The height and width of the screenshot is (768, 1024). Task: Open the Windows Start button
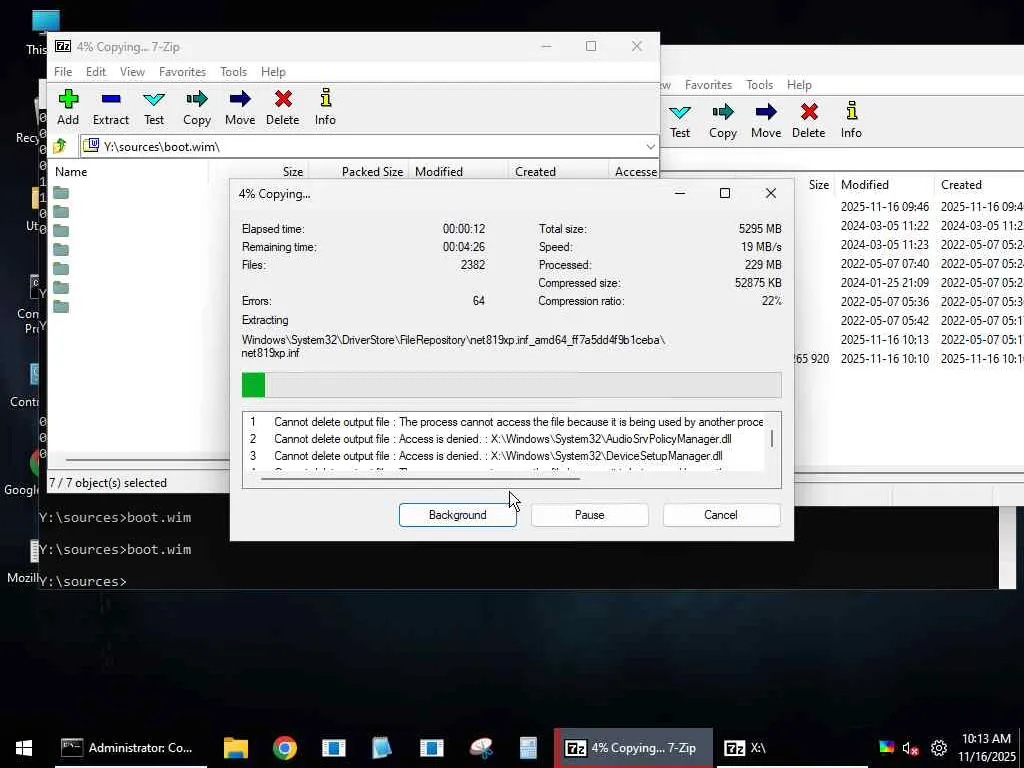[x=24, y=748]
